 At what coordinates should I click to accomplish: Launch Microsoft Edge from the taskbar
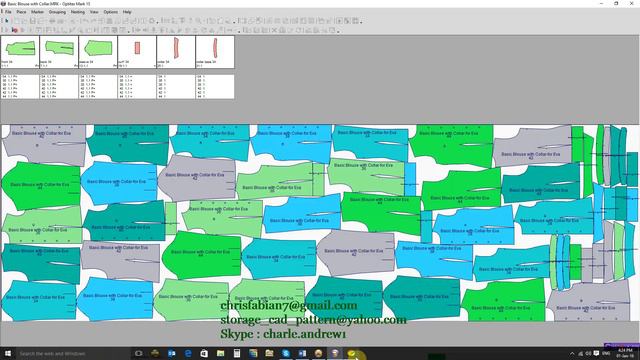(188, 353)
